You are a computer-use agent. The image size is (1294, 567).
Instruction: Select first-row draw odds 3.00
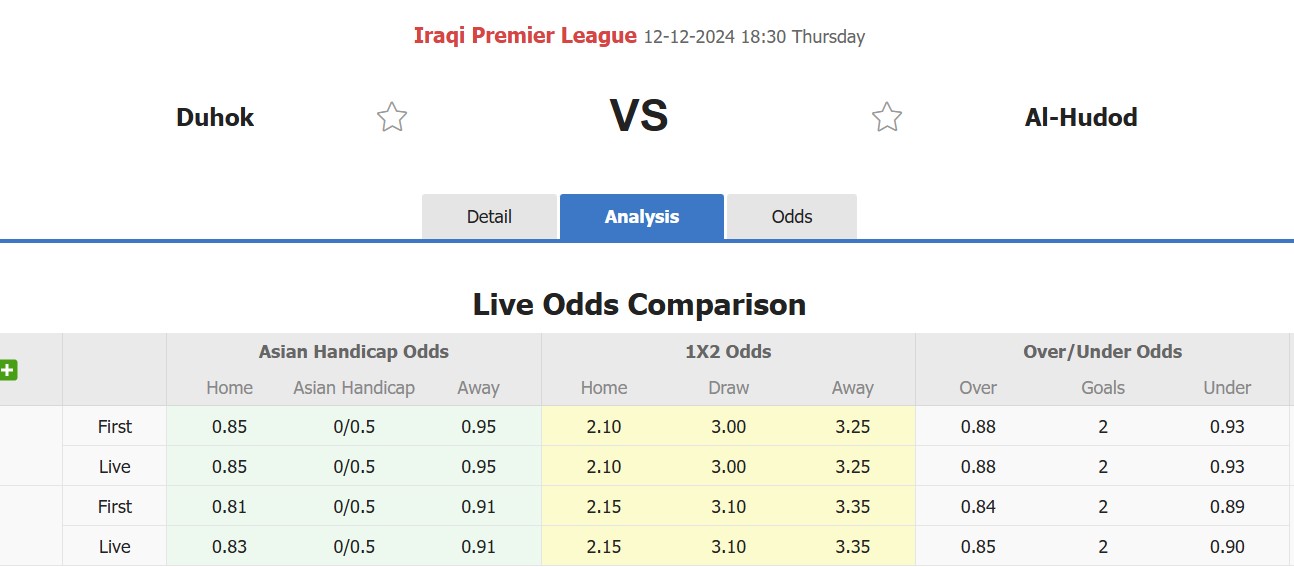point(728,427)
